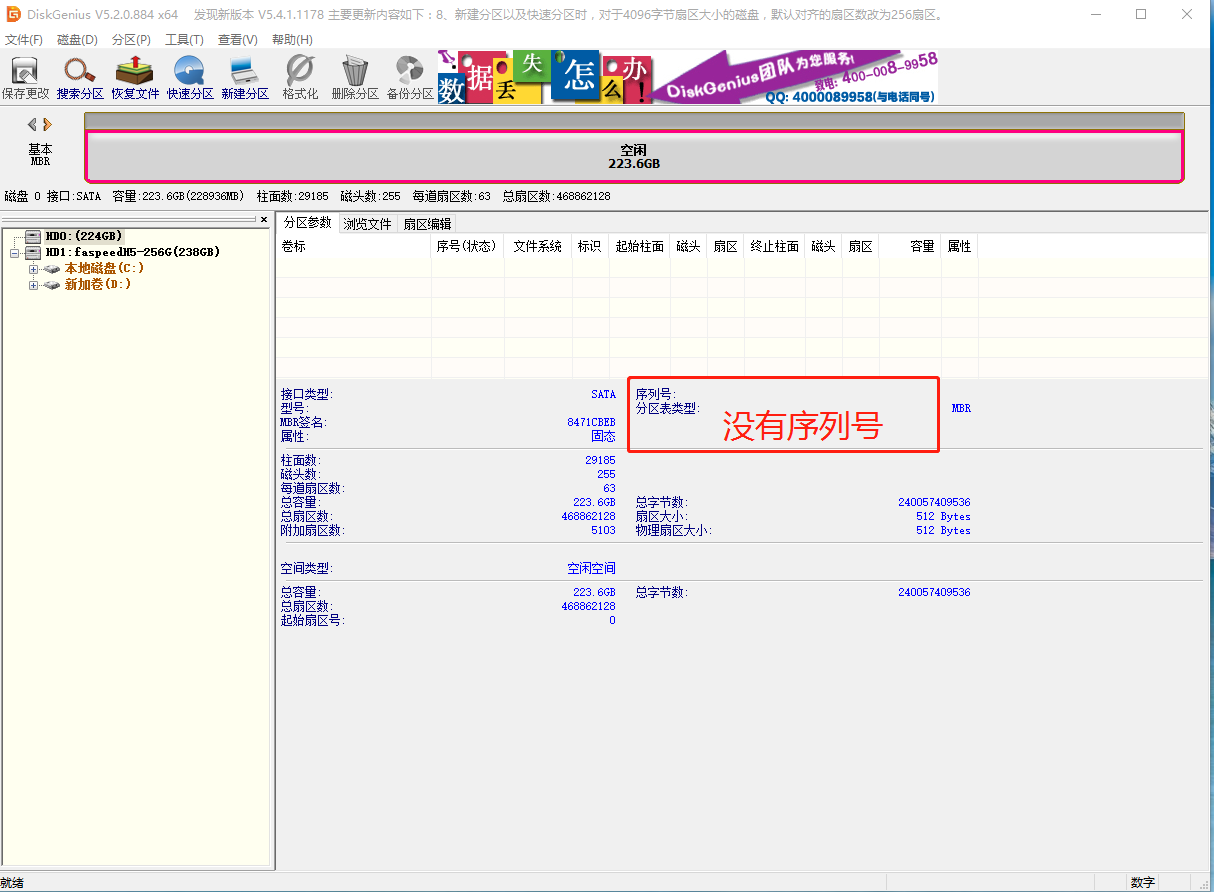Expand the 本地磁盘(C:) tree node
The width and height of the screenshot is (1214, 892).
tap(34, 269)
